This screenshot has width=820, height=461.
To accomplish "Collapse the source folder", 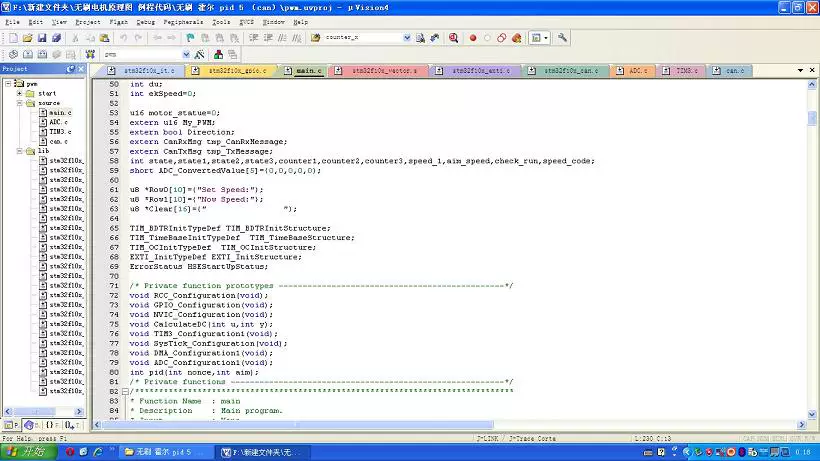I will (x=19, y=103).
